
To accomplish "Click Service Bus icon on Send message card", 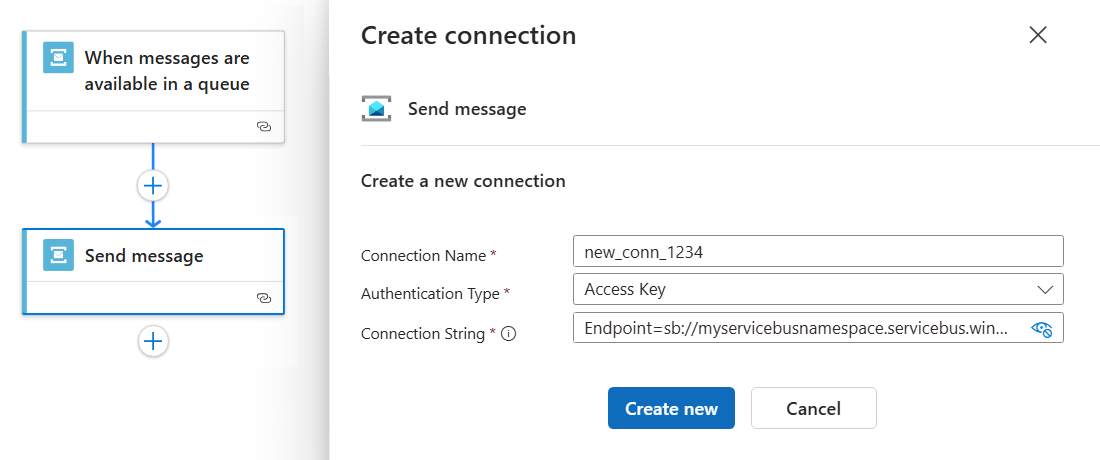I will point(59,255).
